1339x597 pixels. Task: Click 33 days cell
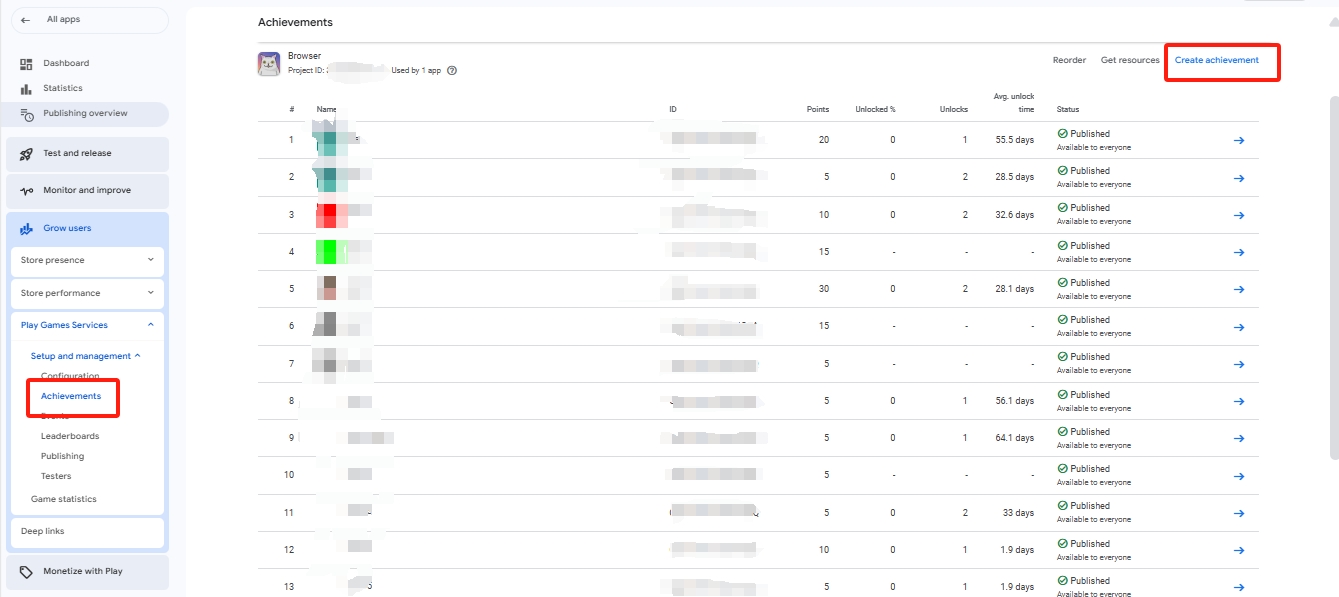pyautogui.click(x=1019, y=513)
